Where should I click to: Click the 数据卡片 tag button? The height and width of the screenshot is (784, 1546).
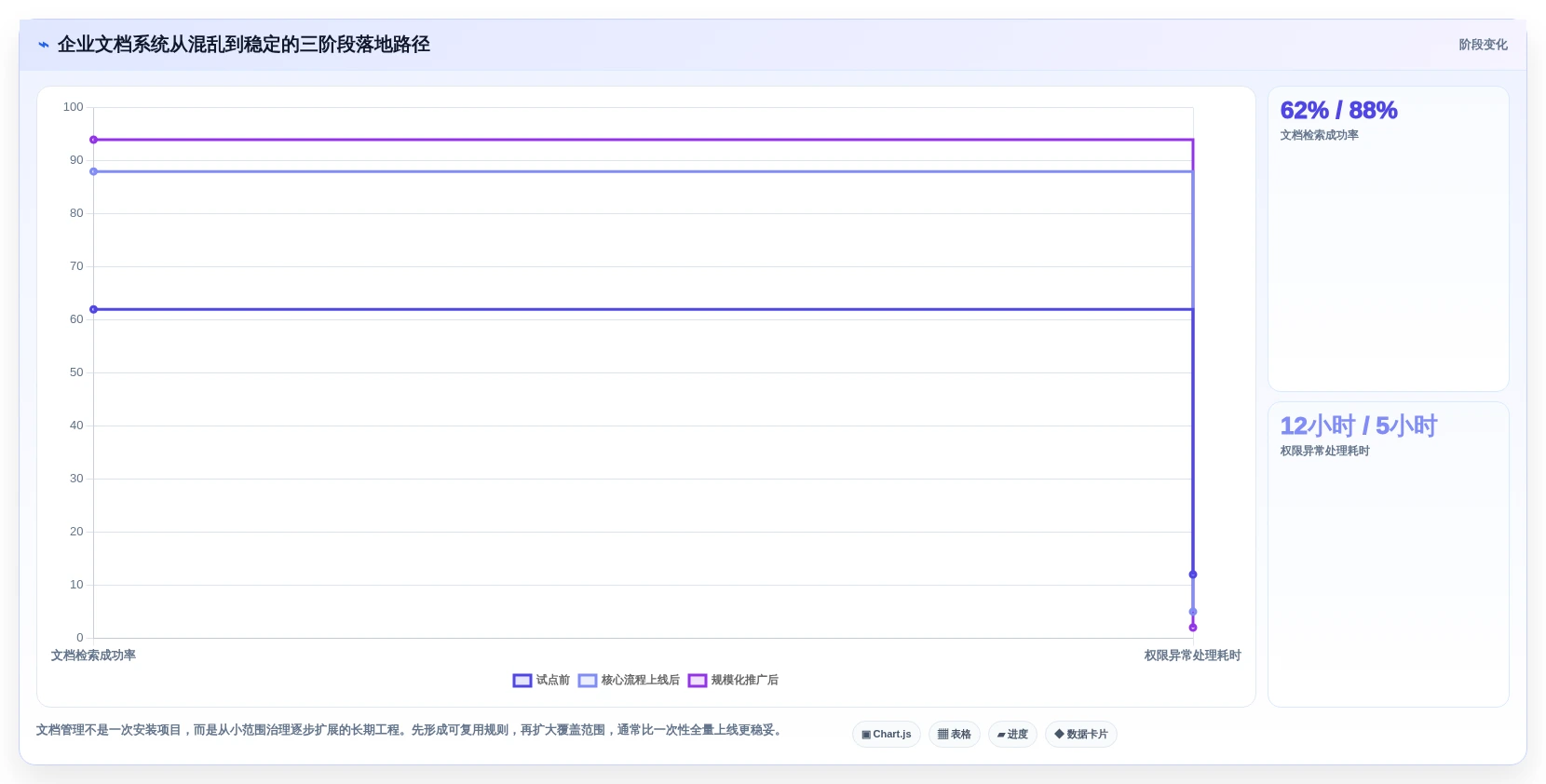pyautogui.click(x=1081, y=735)
